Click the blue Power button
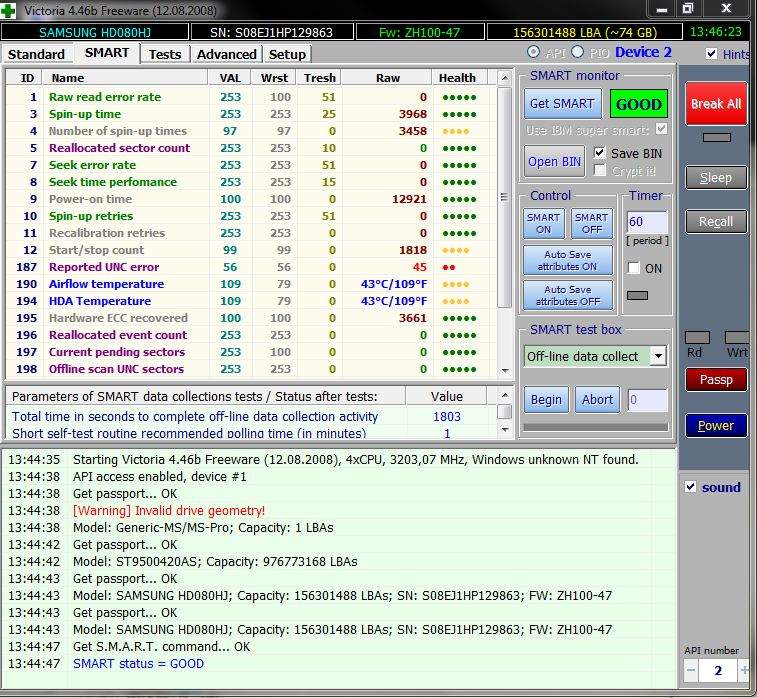The image size is (757, 698). tap(715, 425)
